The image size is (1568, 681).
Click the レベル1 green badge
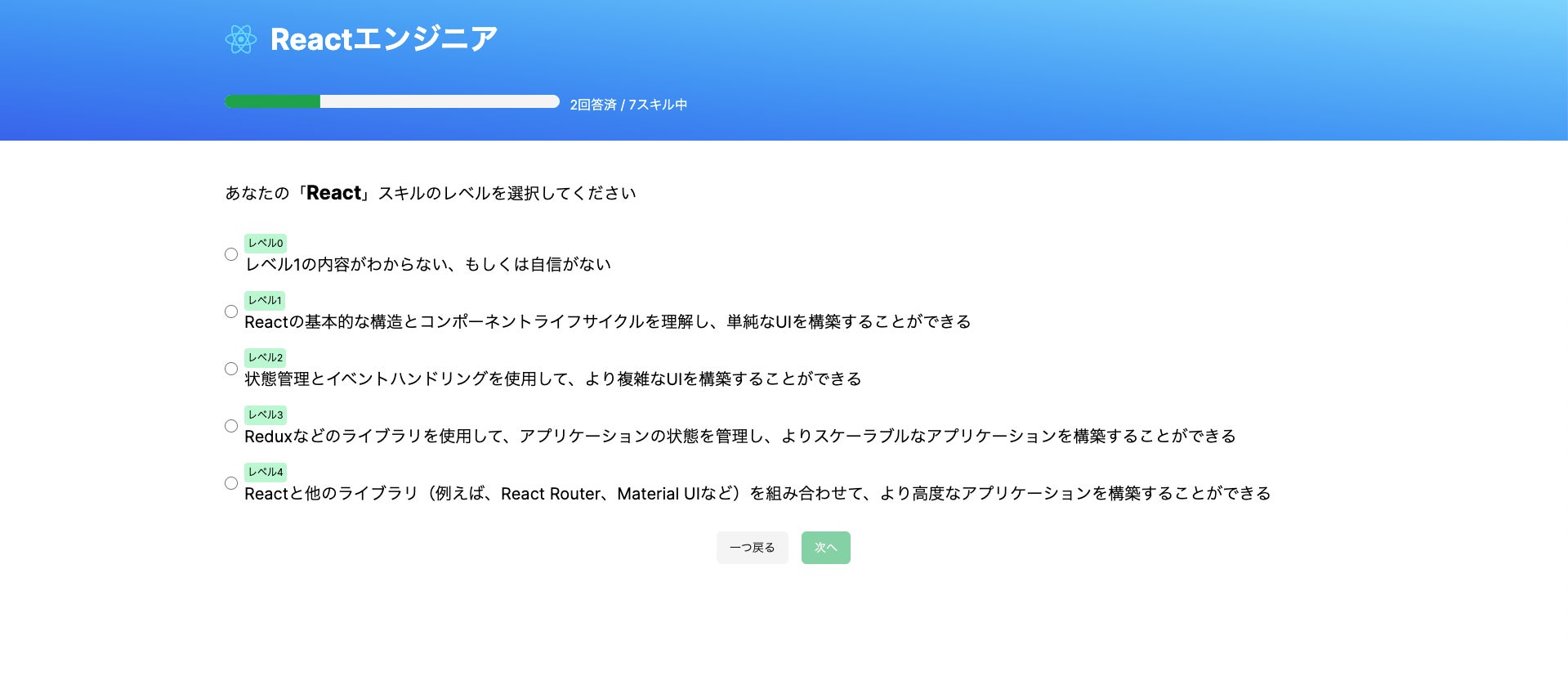pos(265,300)
